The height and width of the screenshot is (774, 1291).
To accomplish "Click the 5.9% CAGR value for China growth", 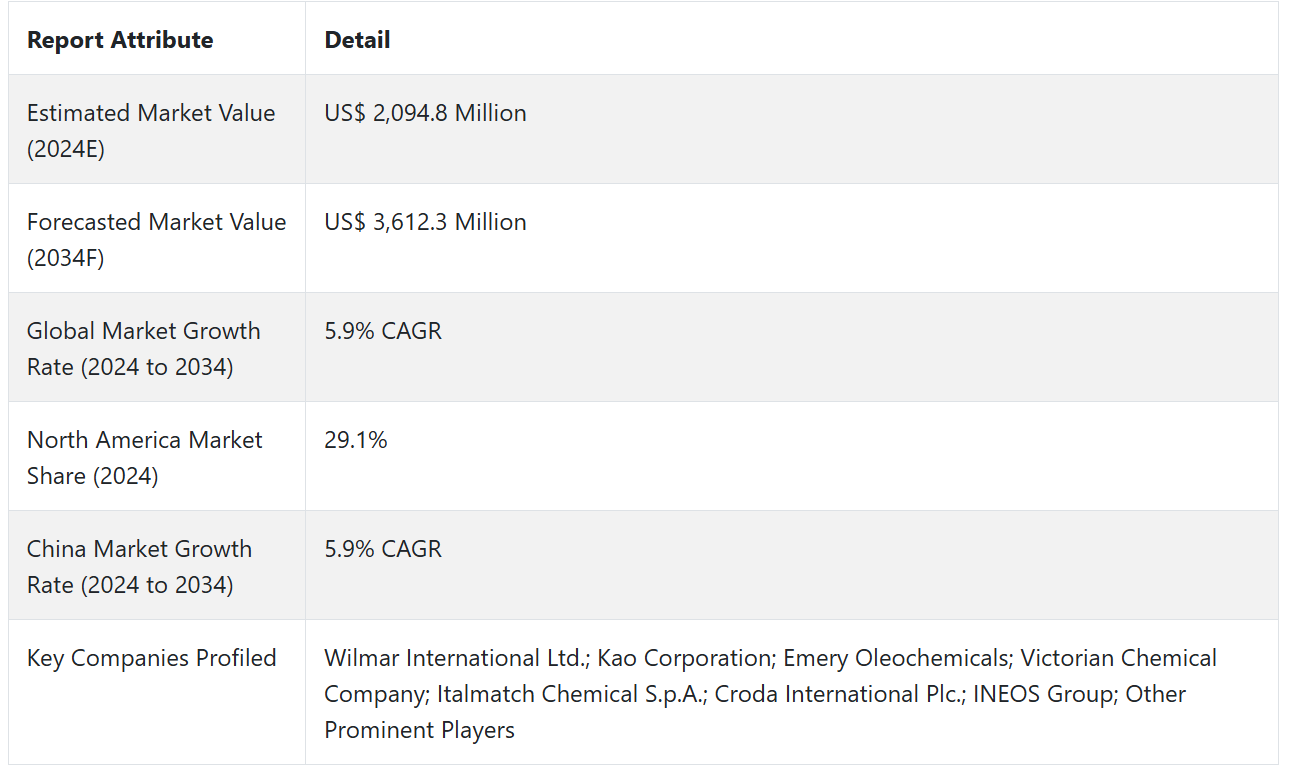I will [383, 549].
